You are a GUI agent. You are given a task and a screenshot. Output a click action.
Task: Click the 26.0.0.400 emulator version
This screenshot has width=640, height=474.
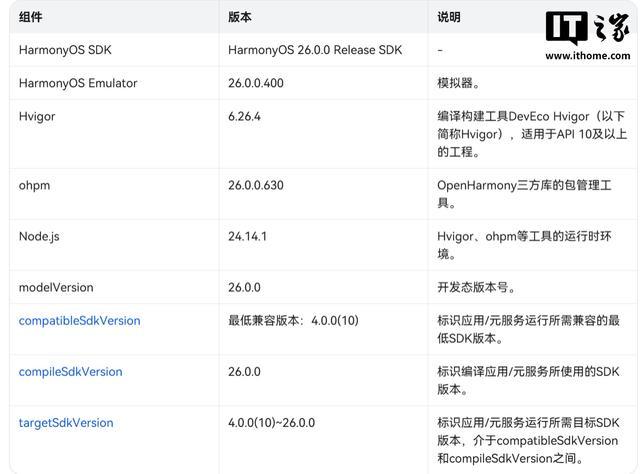(x=256, y=83)
